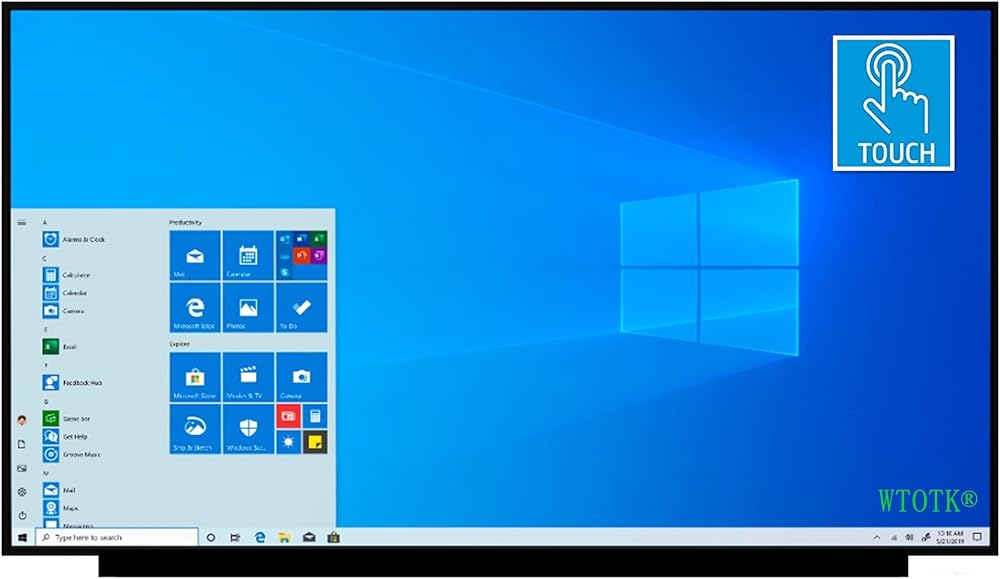Click the Mail tile in Productivity group

(195, 256)
